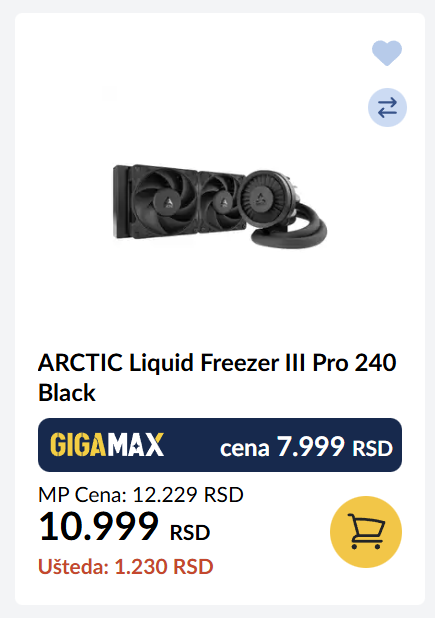Screen dimensions: 435x618
Task: Click the 10.999 main price figure
Action: point(99,526)
